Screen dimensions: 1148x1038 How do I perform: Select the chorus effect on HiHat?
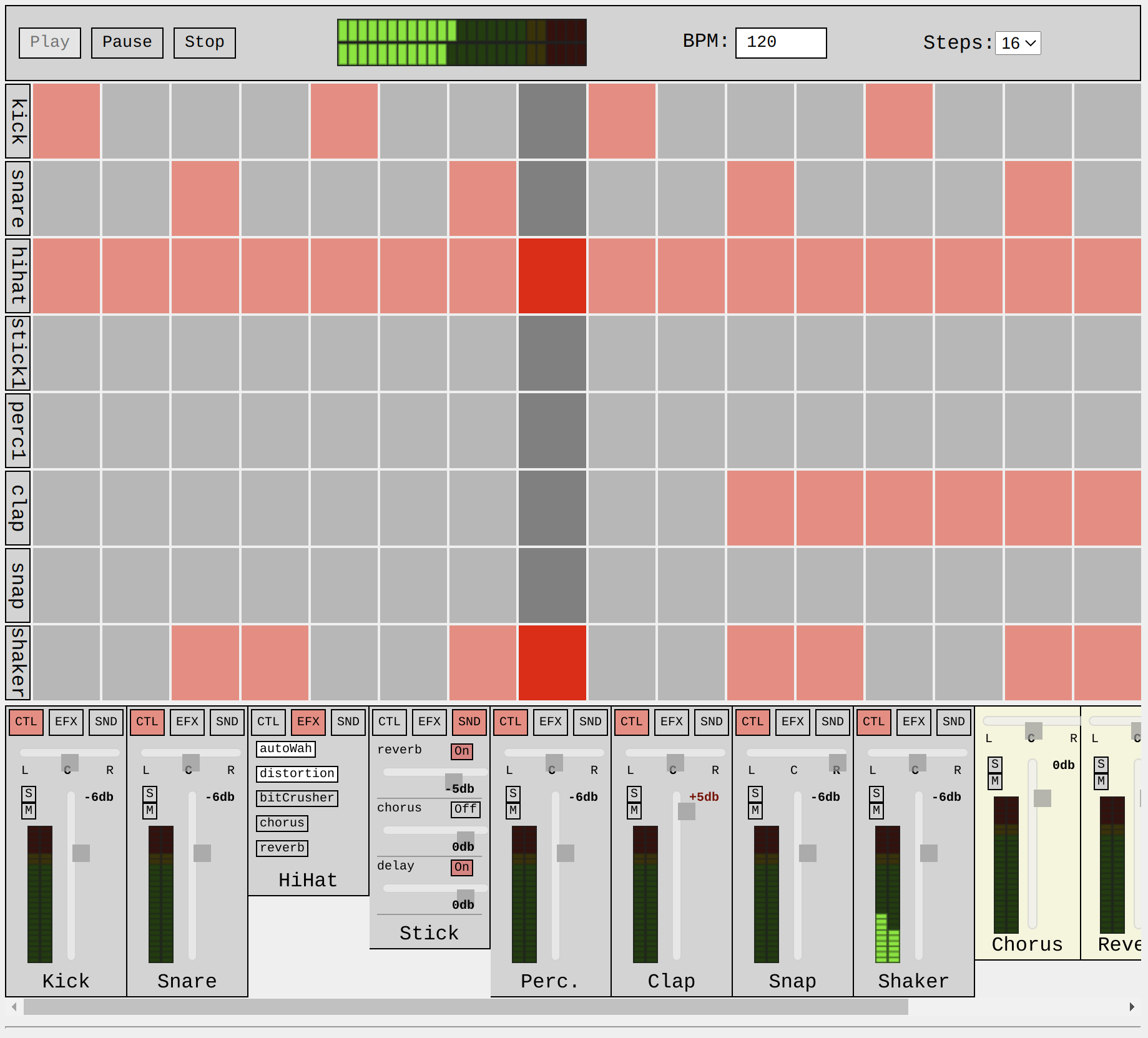(282, 823)
